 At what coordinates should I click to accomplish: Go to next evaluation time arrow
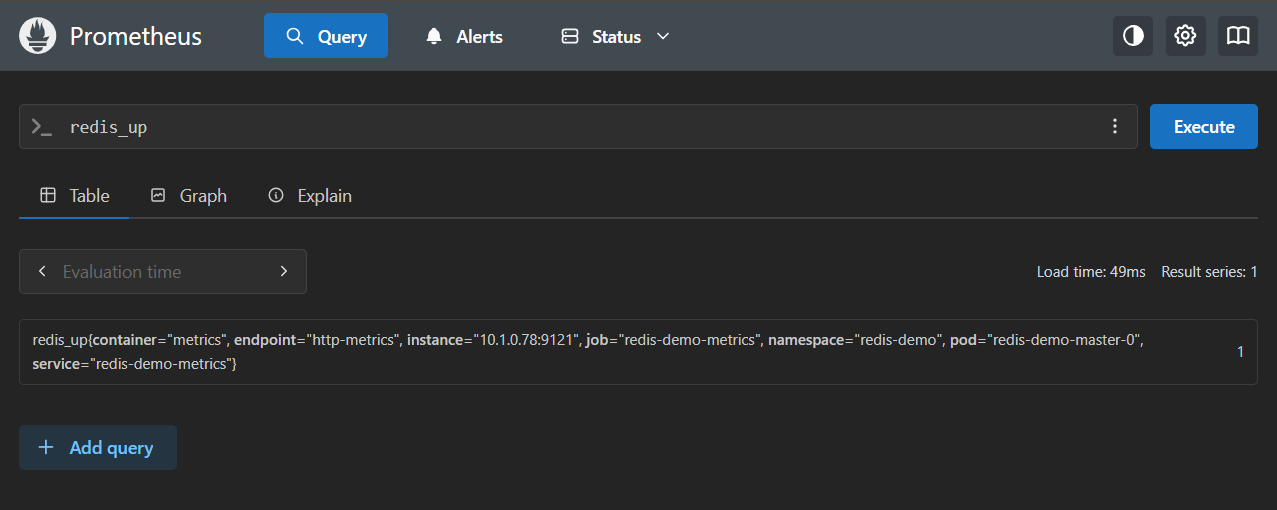[284, 271]
